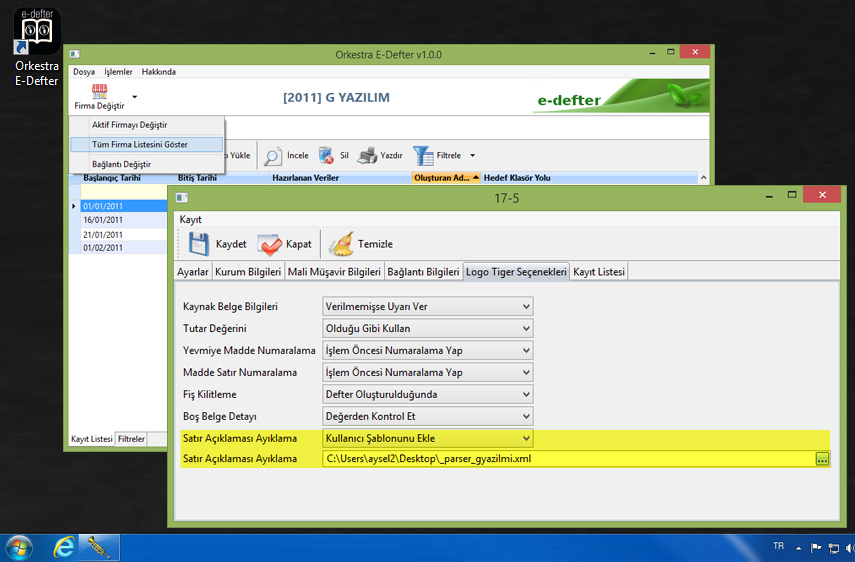Click the Yazdır printer icon
This screenshot has width=855, height=562.
[x=367, y=155]
